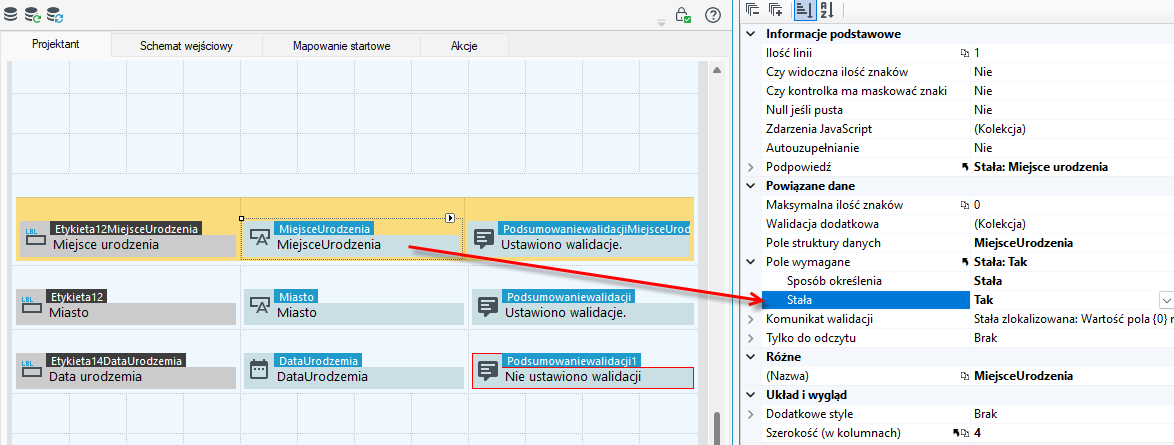Expand the Komunikat walidacji property
1174x445 pixels.
751,319
